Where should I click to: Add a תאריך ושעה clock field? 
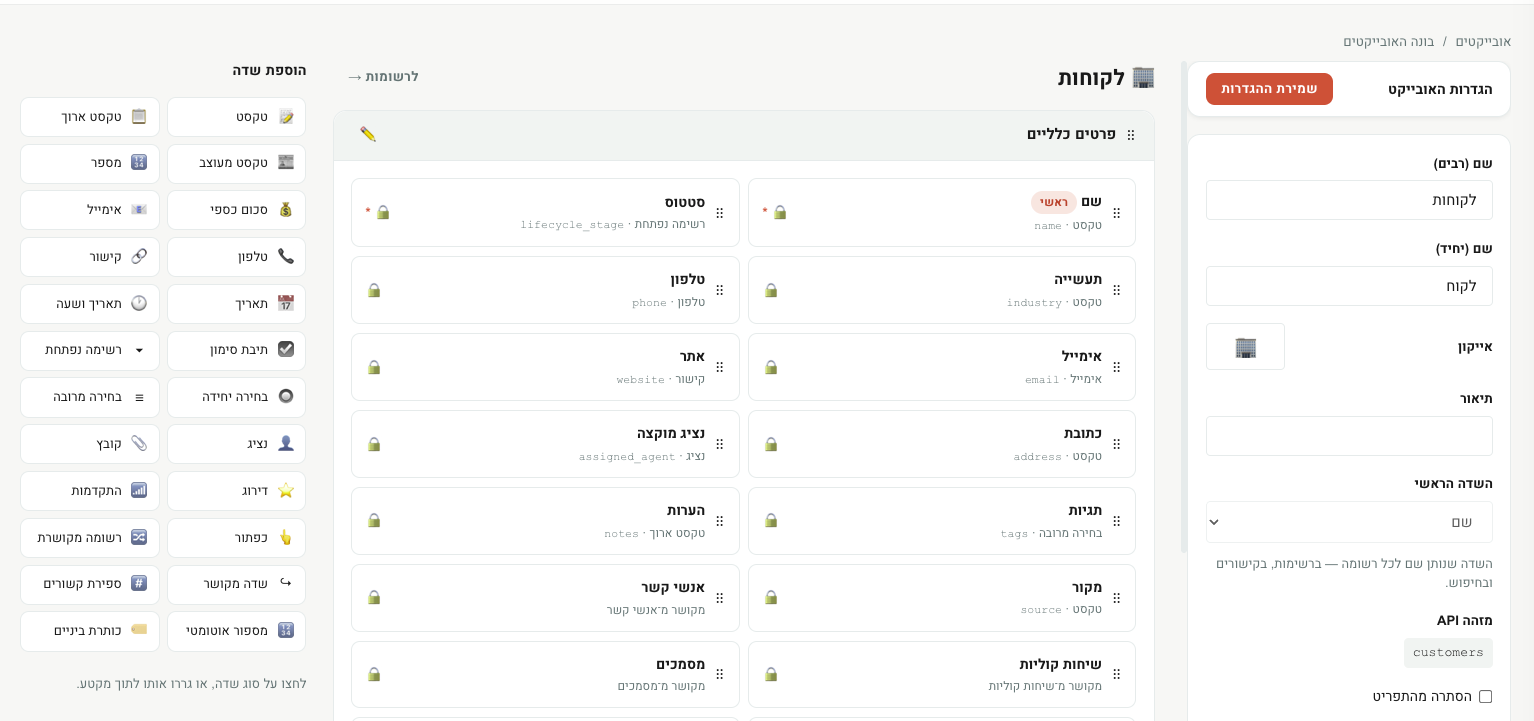coord(90,304)
